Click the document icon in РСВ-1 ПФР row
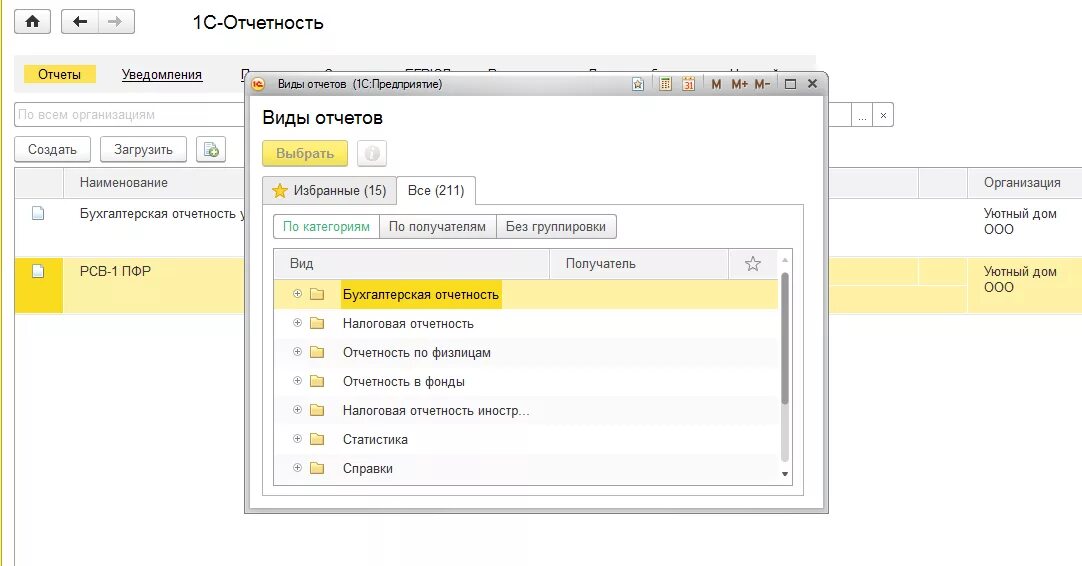 click(38, 271)
